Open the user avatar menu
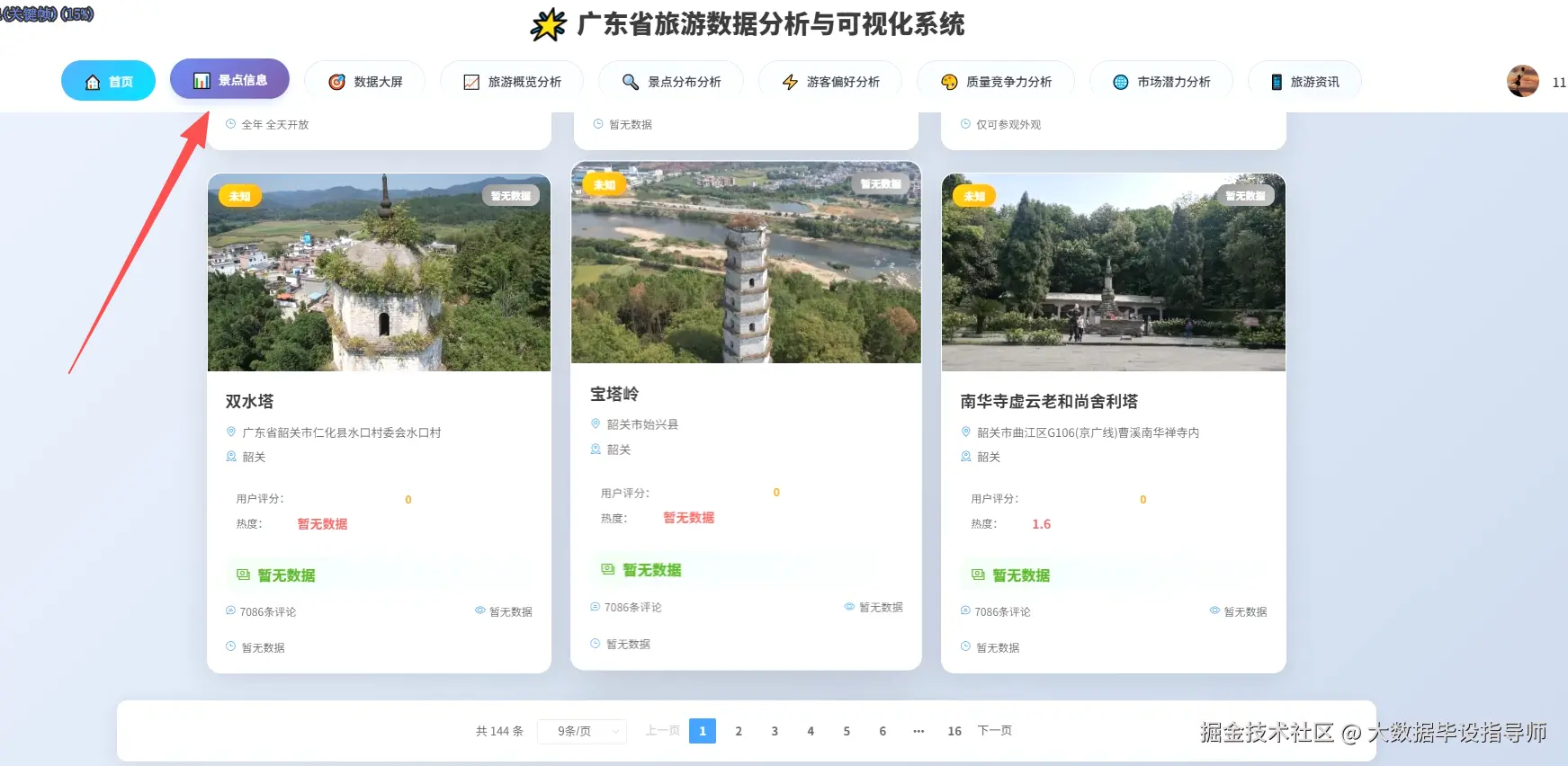The image size is (1568, 766). pos(1523,81)
